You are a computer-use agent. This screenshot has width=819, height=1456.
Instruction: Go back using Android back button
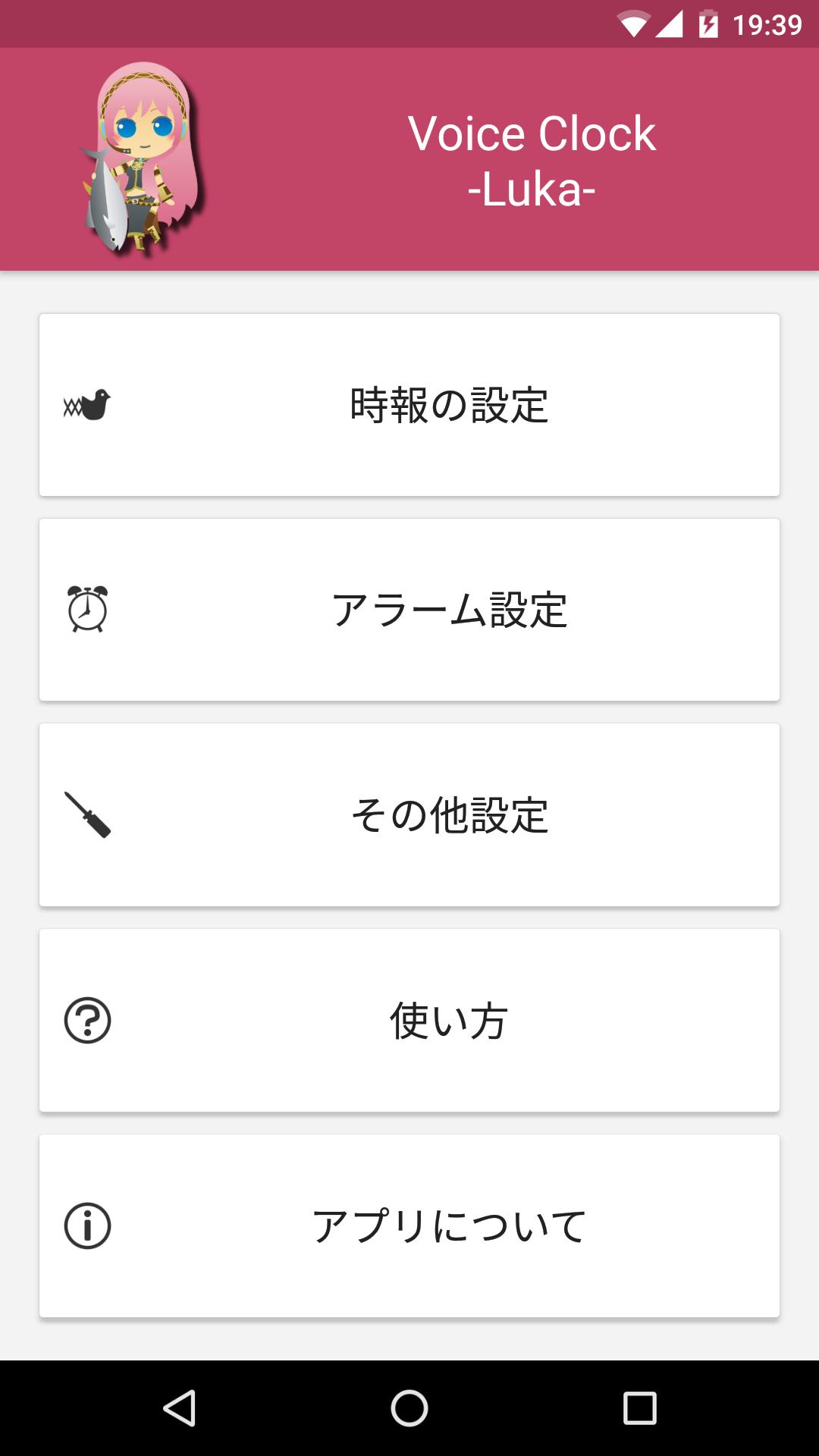pos(180,1408)
